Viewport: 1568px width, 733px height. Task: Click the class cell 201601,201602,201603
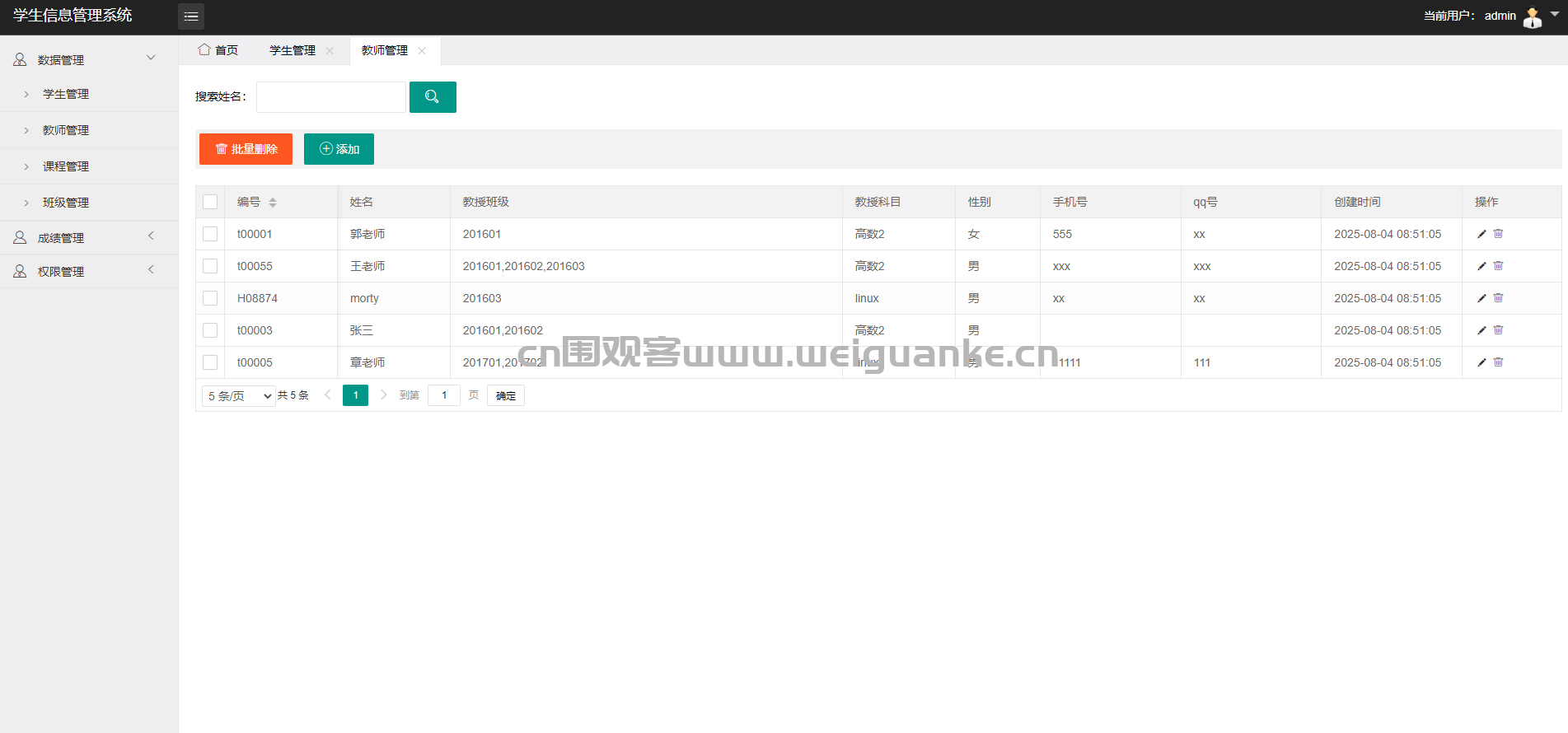[524, 266]
